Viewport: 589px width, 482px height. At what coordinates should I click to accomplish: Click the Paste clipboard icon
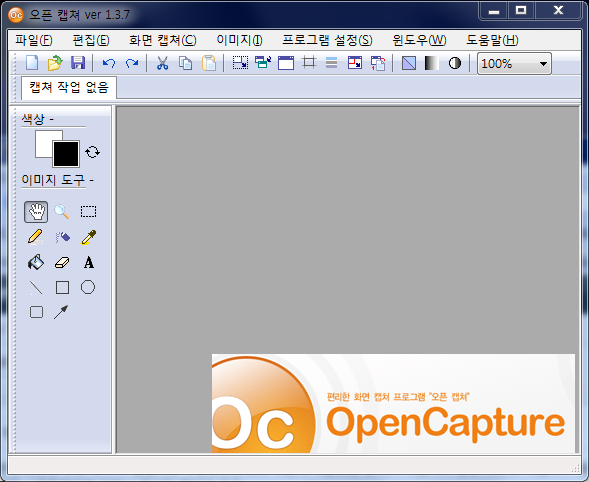point(209,63)
